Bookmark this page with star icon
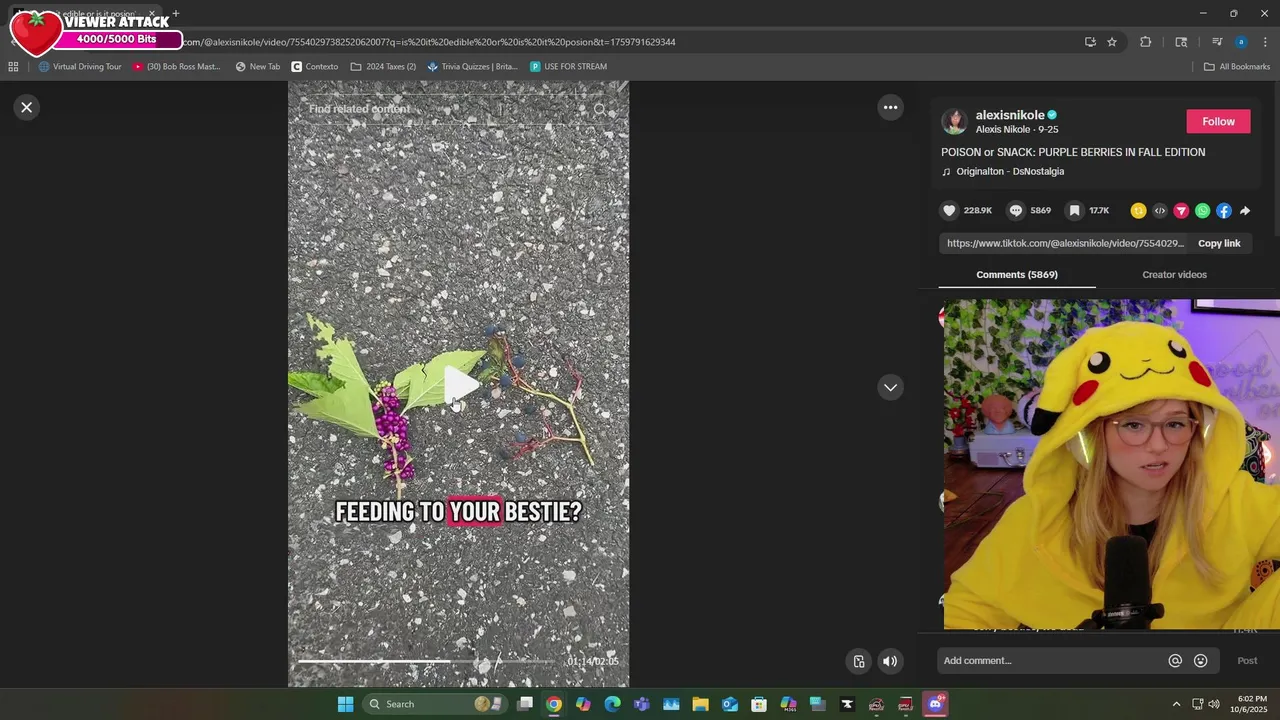The width and height of the screenshot is (1280, 720). coord(1112,42)
